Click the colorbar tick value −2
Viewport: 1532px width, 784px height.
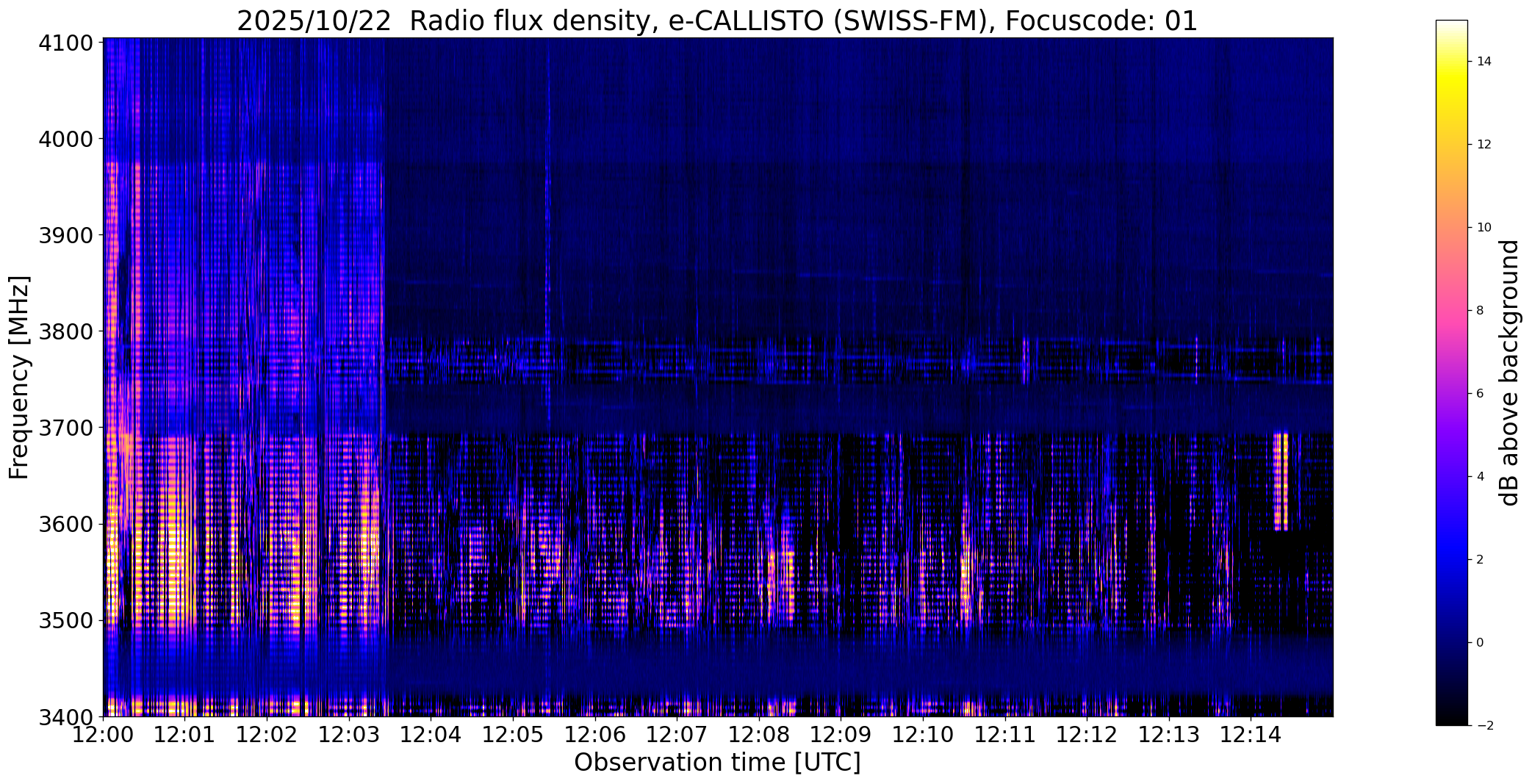coord(1484,726)
